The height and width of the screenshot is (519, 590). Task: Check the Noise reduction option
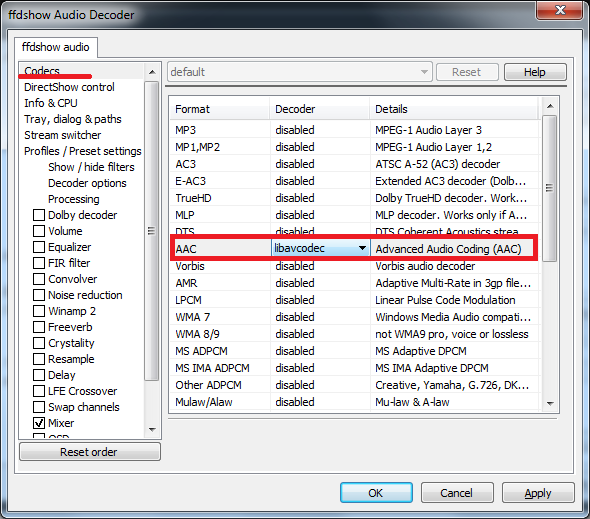pyautogui.click(x=39, y=295)
